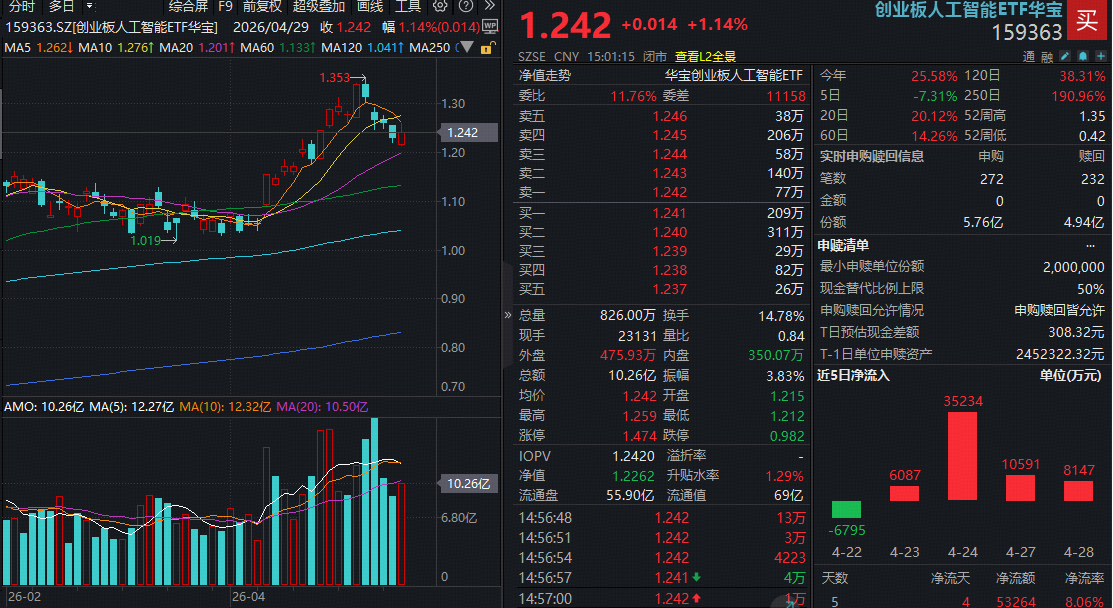Open 画线 drawing tools
The height and width of the screenshot is (608, 1113).
[x=370, y=6]
